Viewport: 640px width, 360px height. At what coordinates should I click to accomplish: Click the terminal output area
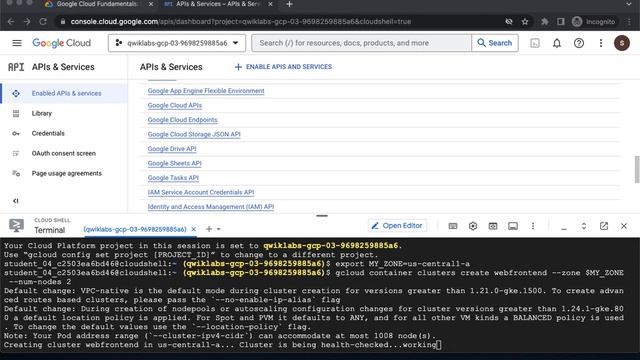(320, 296)
